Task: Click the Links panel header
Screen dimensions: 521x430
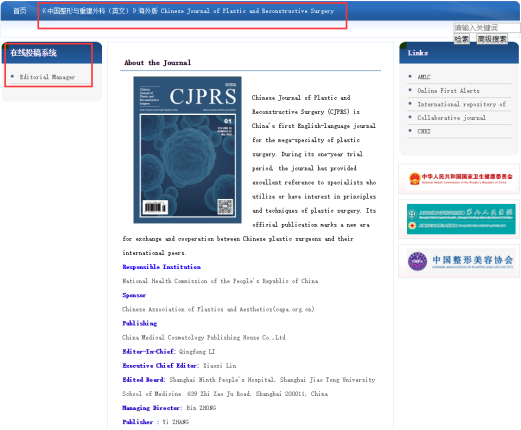Action: pyautogui.click(x=459, y=53)
